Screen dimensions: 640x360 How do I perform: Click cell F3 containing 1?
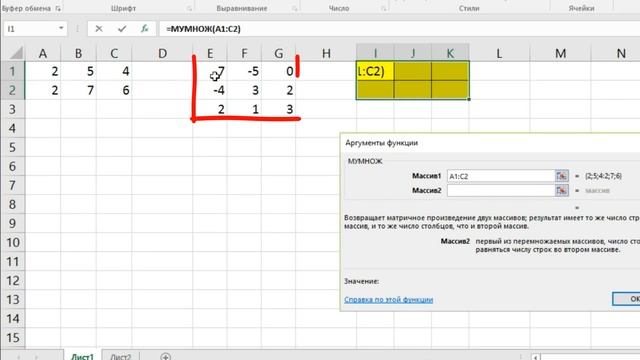pos(244,109)
